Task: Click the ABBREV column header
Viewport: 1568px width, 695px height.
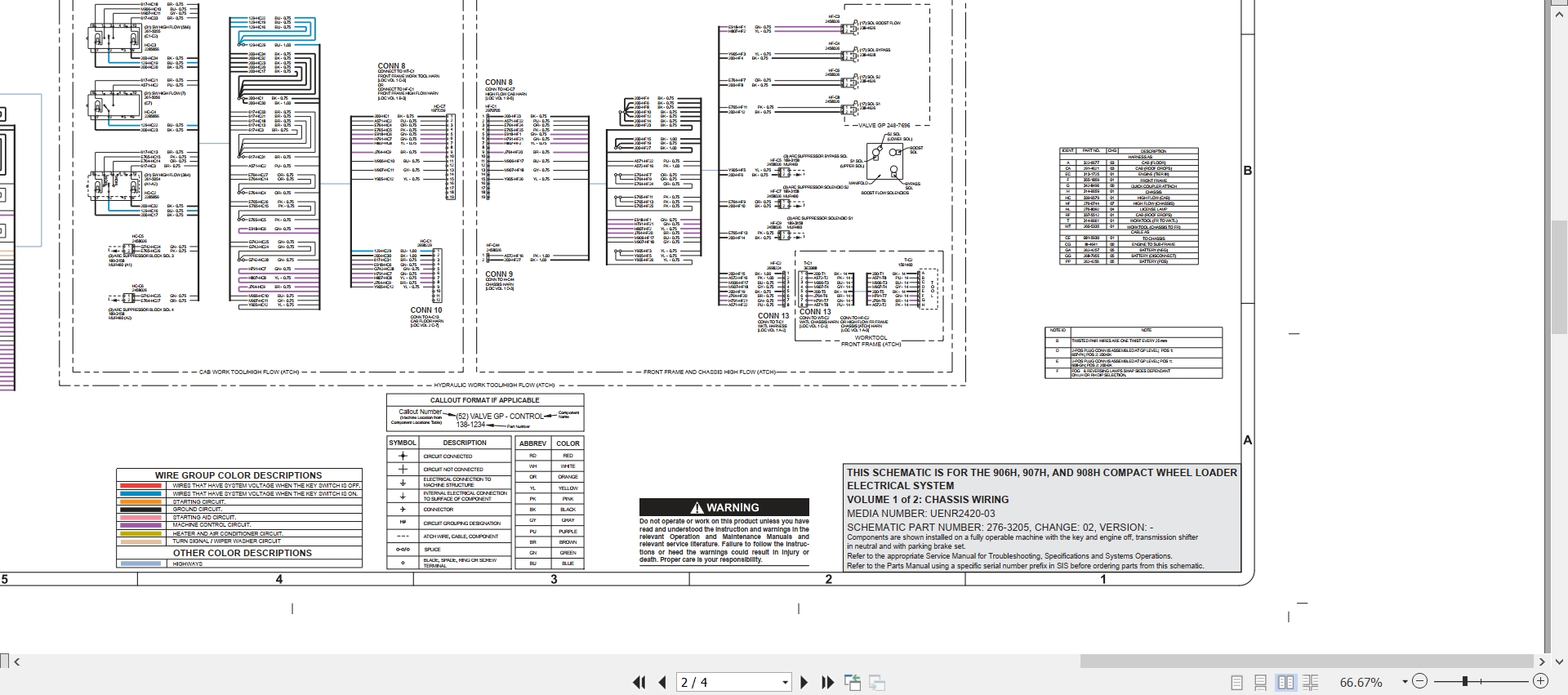Action: [x=532, y=443]
